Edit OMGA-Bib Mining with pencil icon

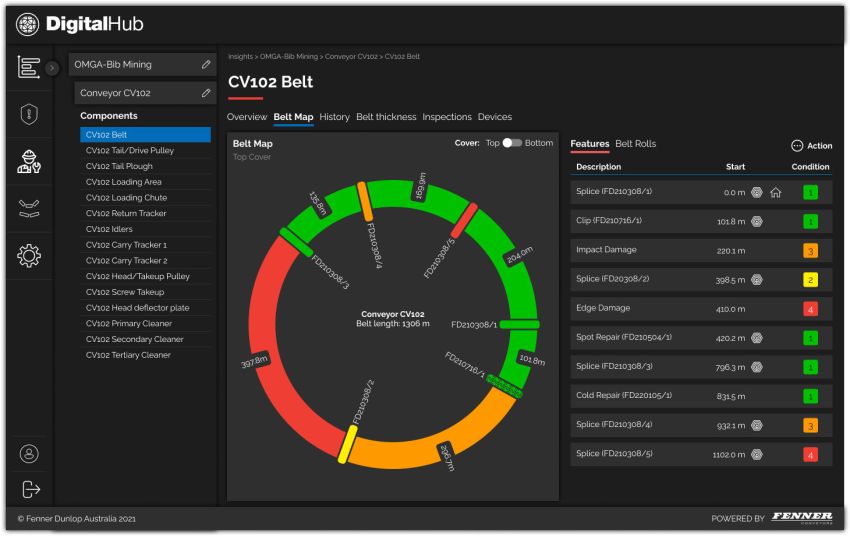pyautogui.click(x=206, y=64)
